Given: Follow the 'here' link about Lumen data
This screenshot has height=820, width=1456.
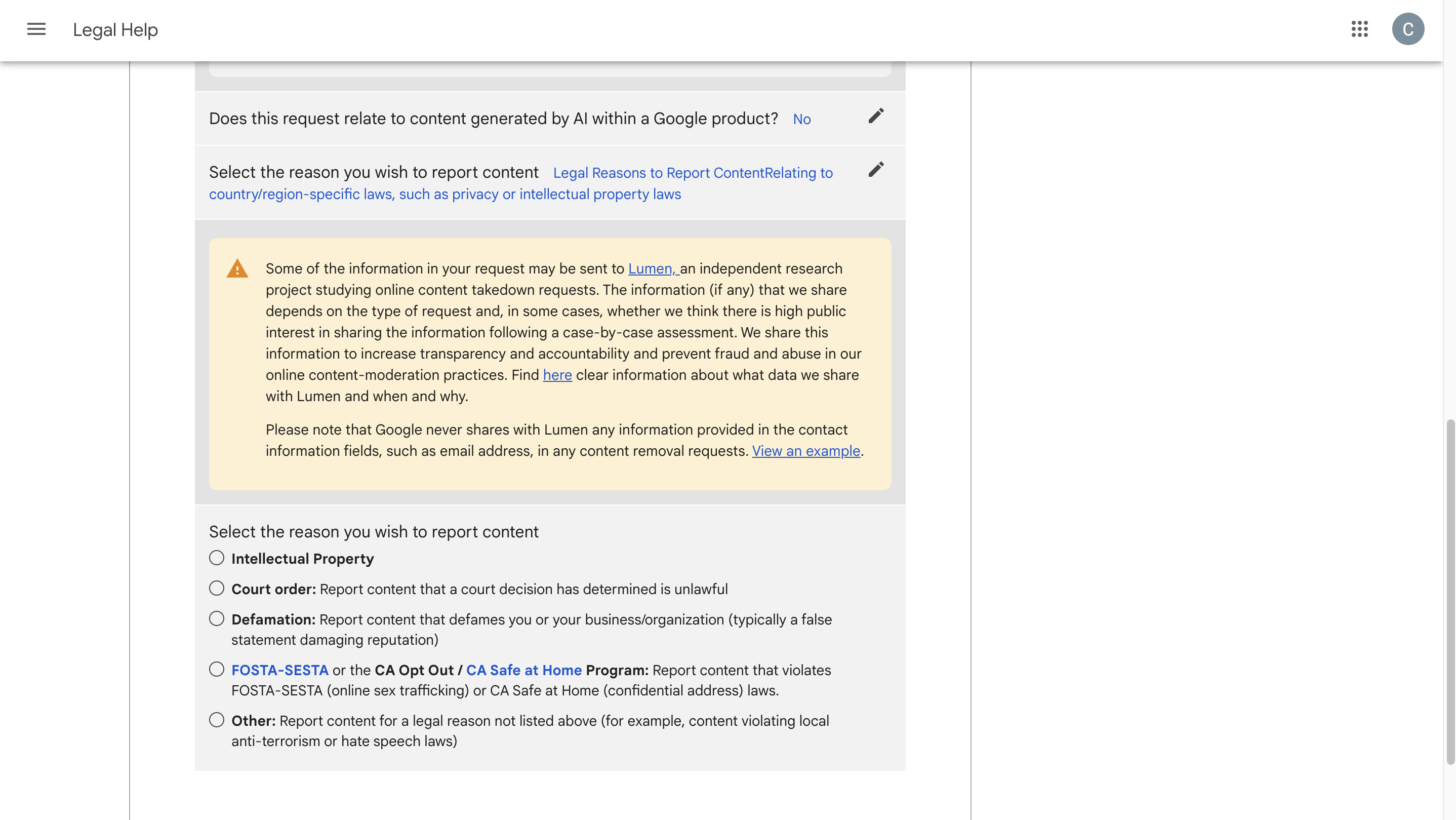Looking at the screenshot, I should (x=557, y=375).
